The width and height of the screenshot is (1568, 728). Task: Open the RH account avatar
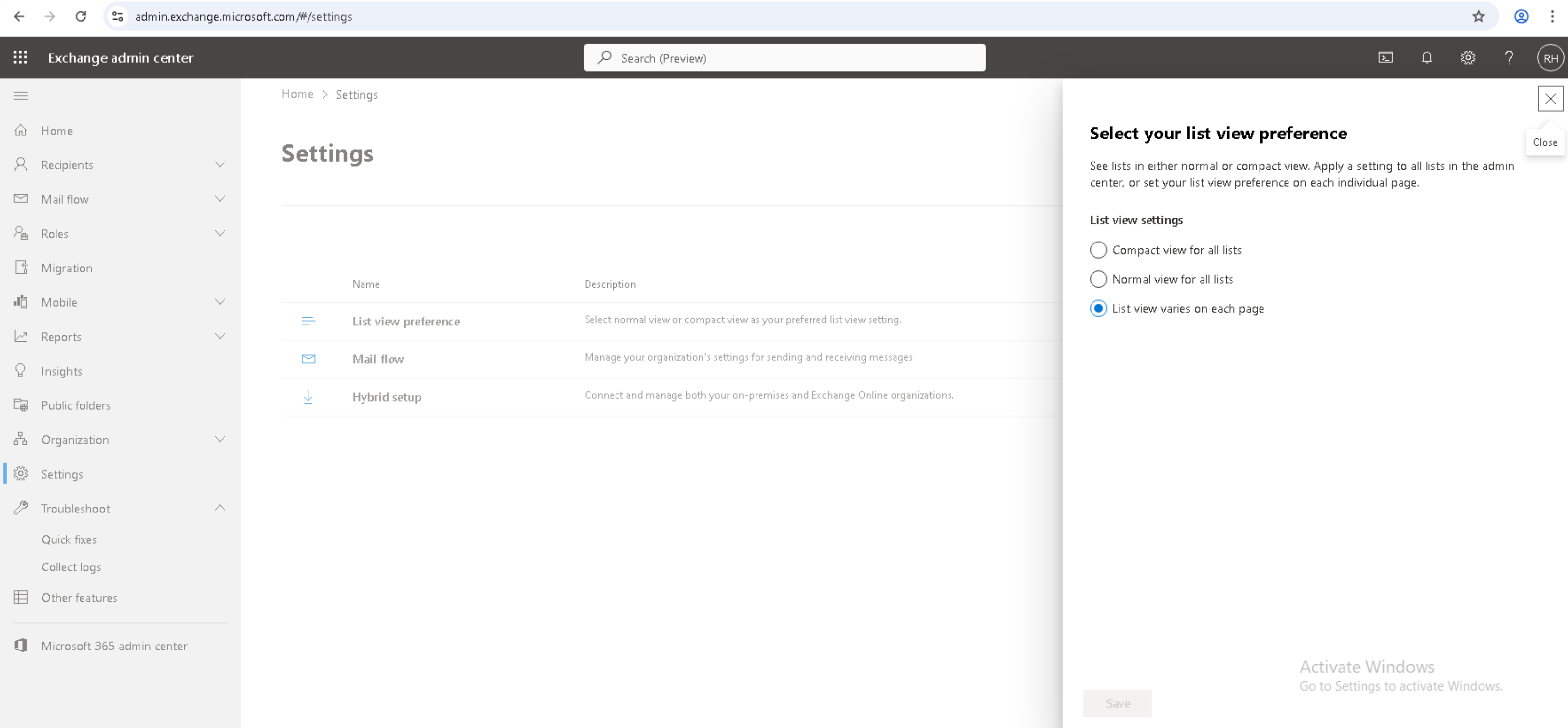tap(1550, 58)
